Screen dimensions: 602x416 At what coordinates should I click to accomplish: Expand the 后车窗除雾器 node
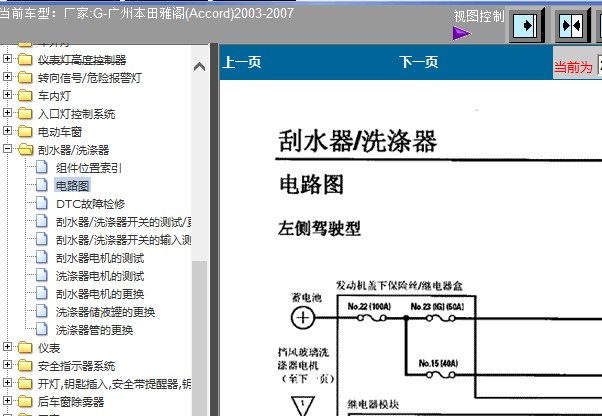pyautogui.click(x=7, y=401)
